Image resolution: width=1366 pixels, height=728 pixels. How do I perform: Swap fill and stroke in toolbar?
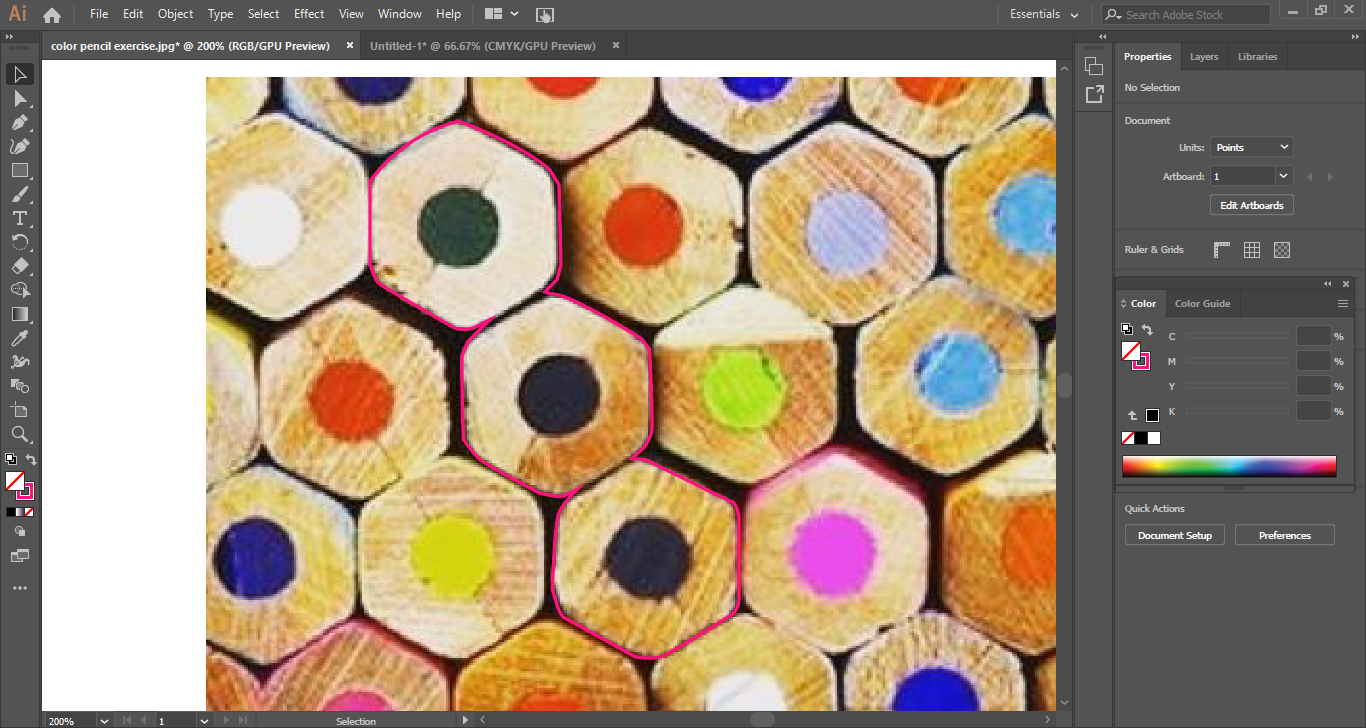(31, 460)
